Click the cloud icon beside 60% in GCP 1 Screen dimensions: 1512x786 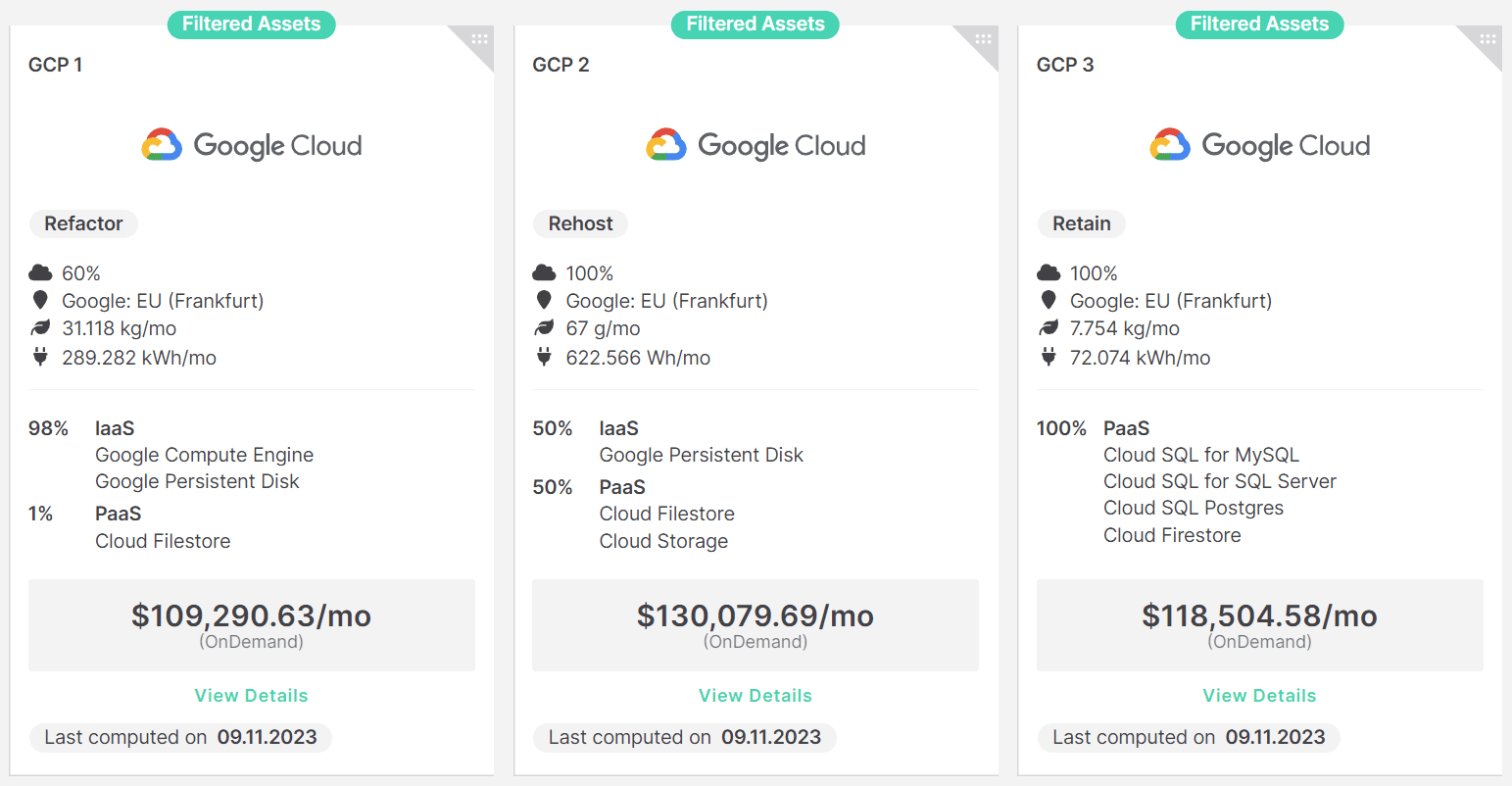[40, 273]
